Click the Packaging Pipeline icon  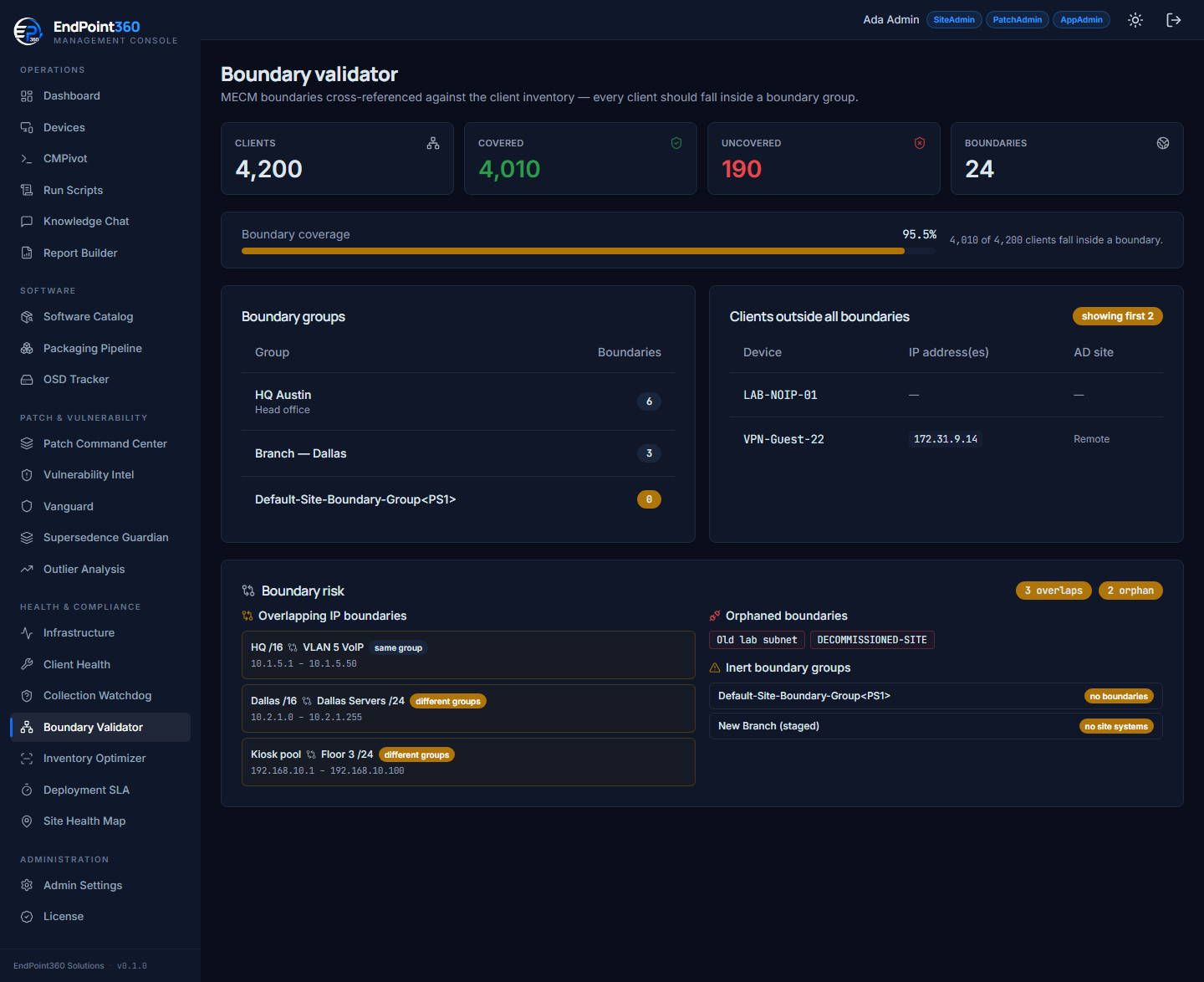pyautogui.click(x=27, y=349)
